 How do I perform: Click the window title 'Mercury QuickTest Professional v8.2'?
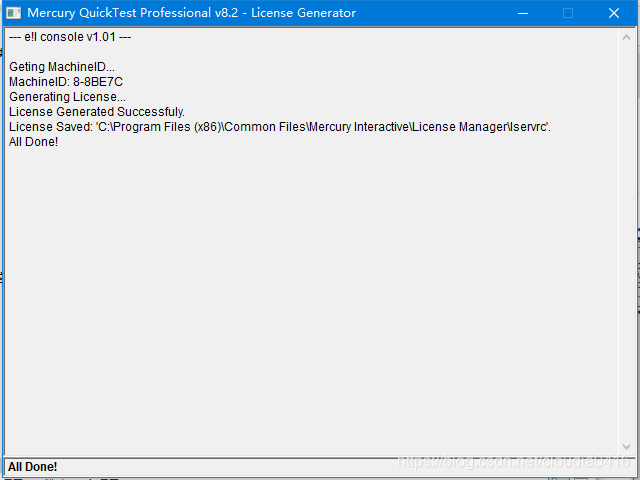(x=133, y=13)
